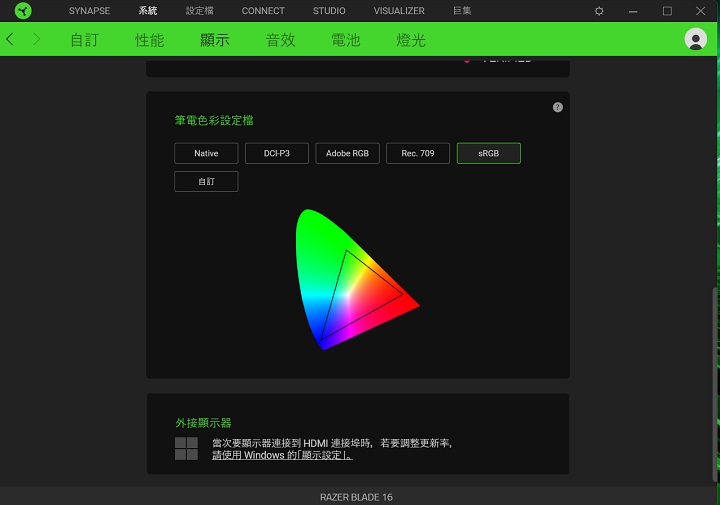
Task: Select the 電池 sub-tab
Action: tap(346, 40)
